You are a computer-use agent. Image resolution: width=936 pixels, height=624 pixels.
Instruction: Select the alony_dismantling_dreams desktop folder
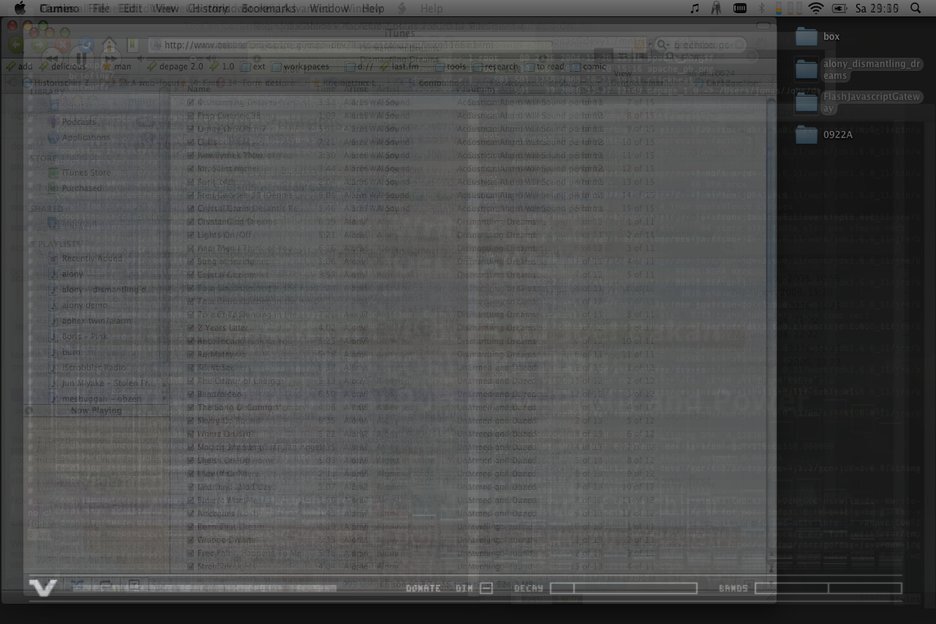[858, 69]
